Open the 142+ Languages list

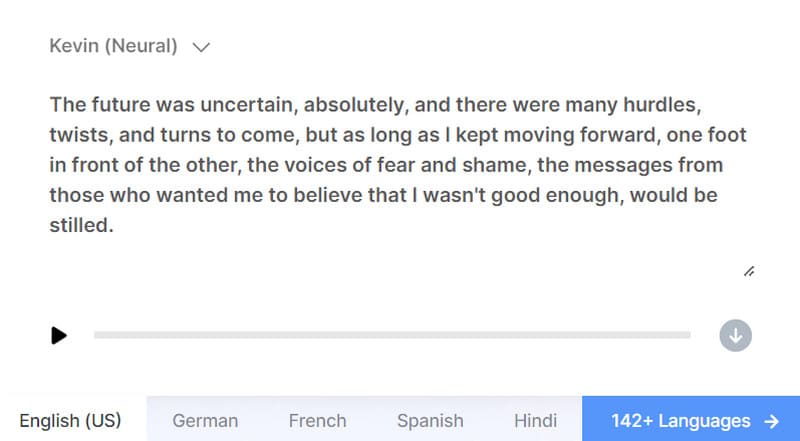pos(681,421)
